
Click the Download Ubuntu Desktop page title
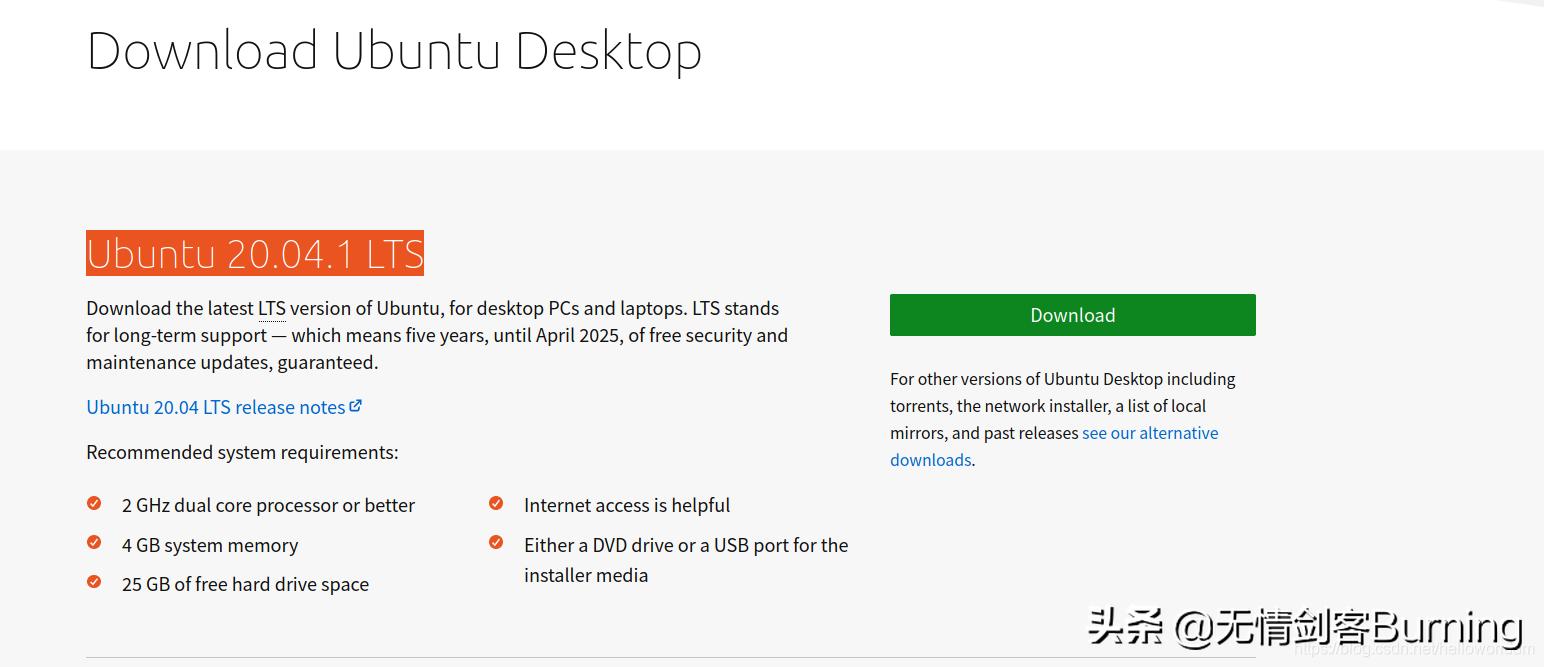click(x=395, y=49)
